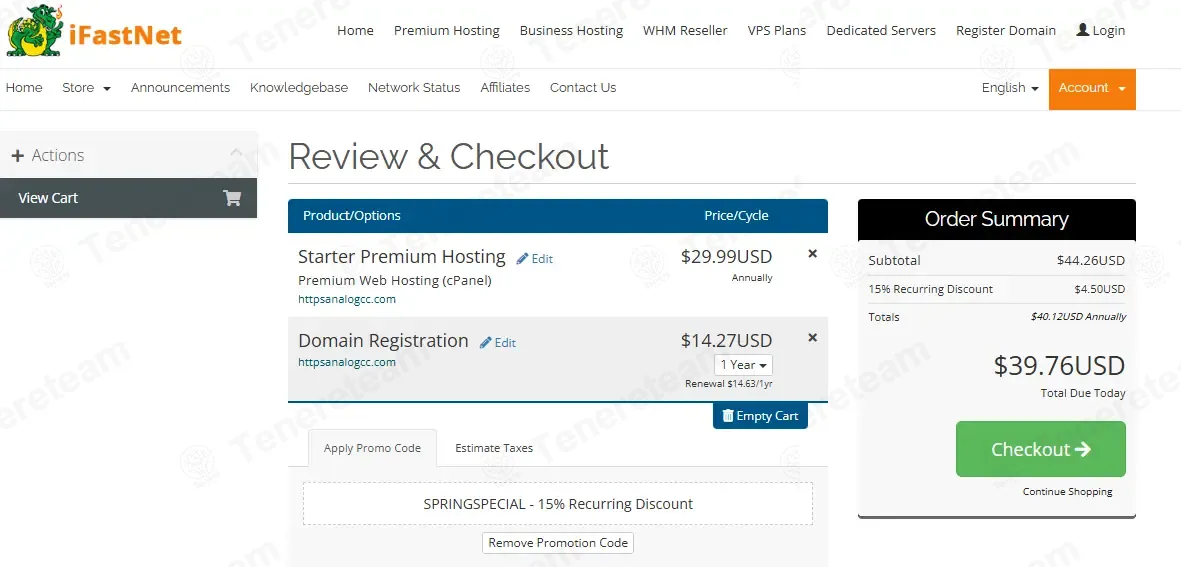Check the Network Status page

coord(414,87)
